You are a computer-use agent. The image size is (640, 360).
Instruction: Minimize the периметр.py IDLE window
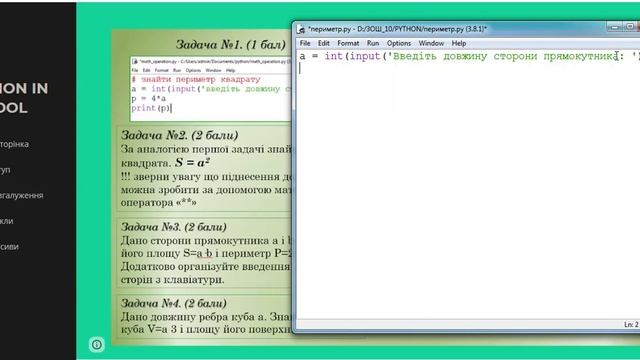[x=614, y=27]
